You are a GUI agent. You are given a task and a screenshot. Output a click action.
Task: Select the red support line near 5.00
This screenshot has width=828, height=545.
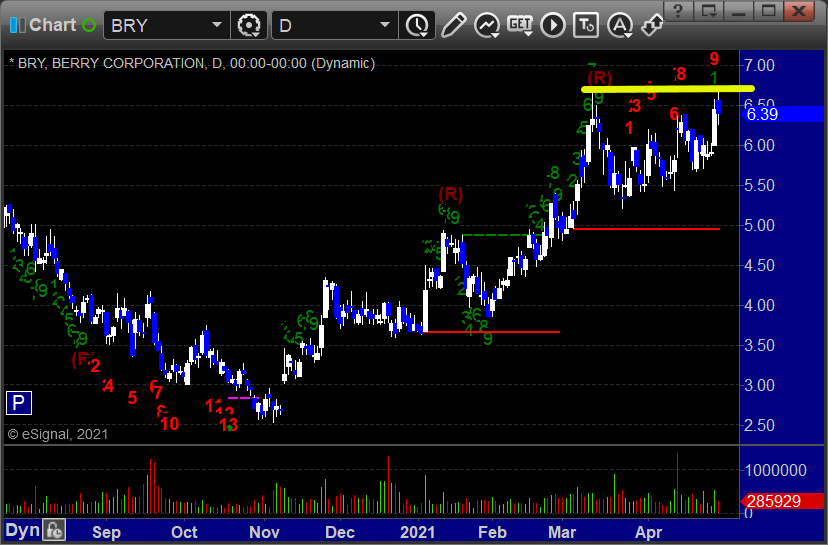coord(647,229)
